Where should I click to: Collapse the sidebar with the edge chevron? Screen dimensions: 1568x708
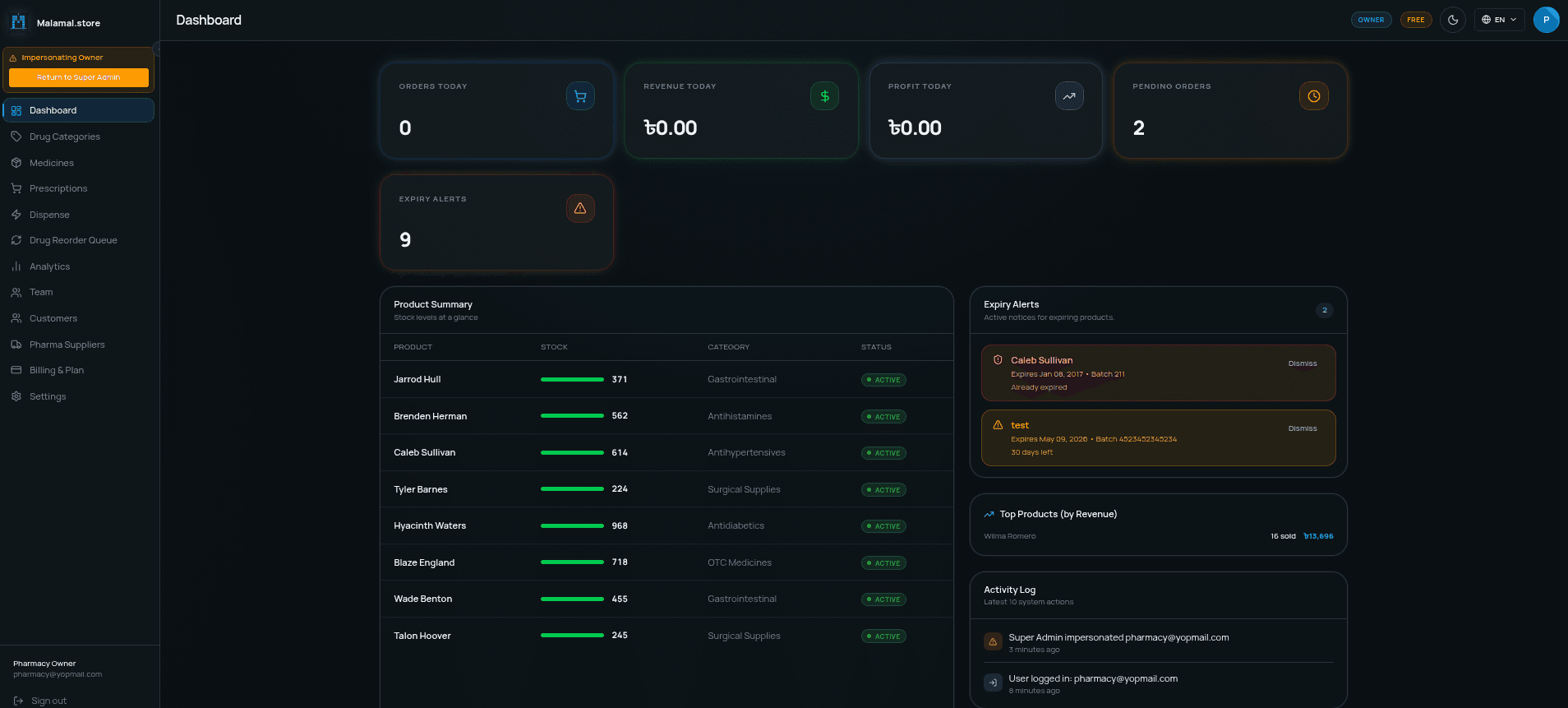click(x=156, y=49)
